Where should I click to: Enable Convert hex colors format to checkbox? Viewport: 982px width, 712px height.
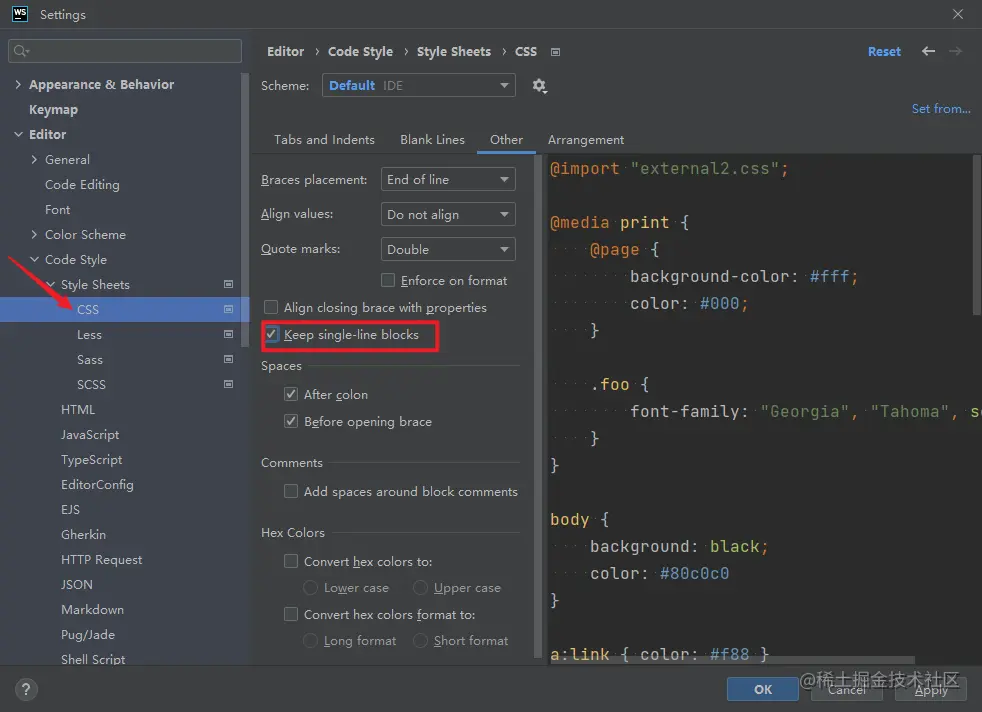point(291,614)
